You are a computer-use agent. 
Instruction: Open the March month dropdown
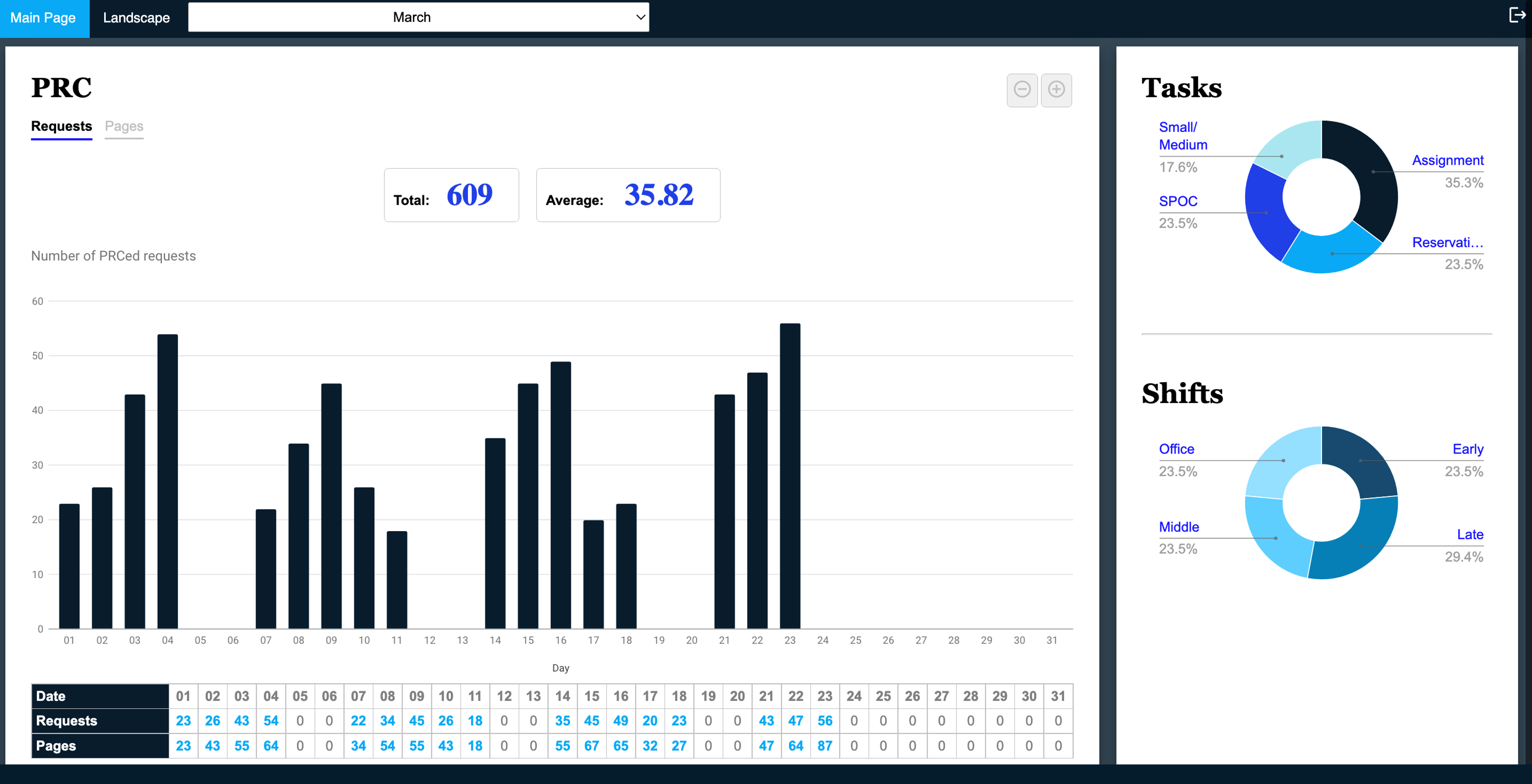(418, 17)
